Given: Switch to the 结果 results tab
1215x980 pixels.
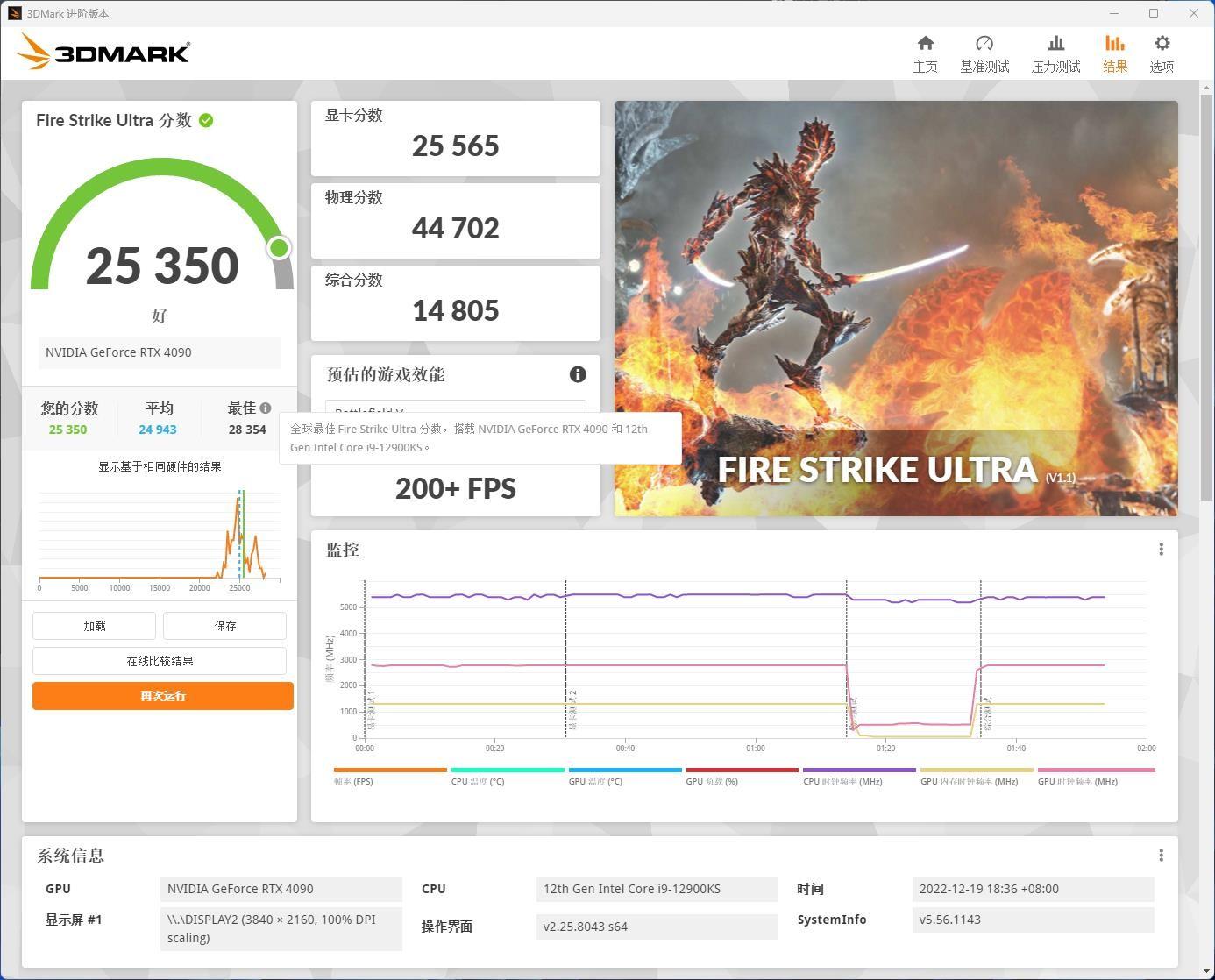Looking at the screenshot, I should coord(1115,54).
